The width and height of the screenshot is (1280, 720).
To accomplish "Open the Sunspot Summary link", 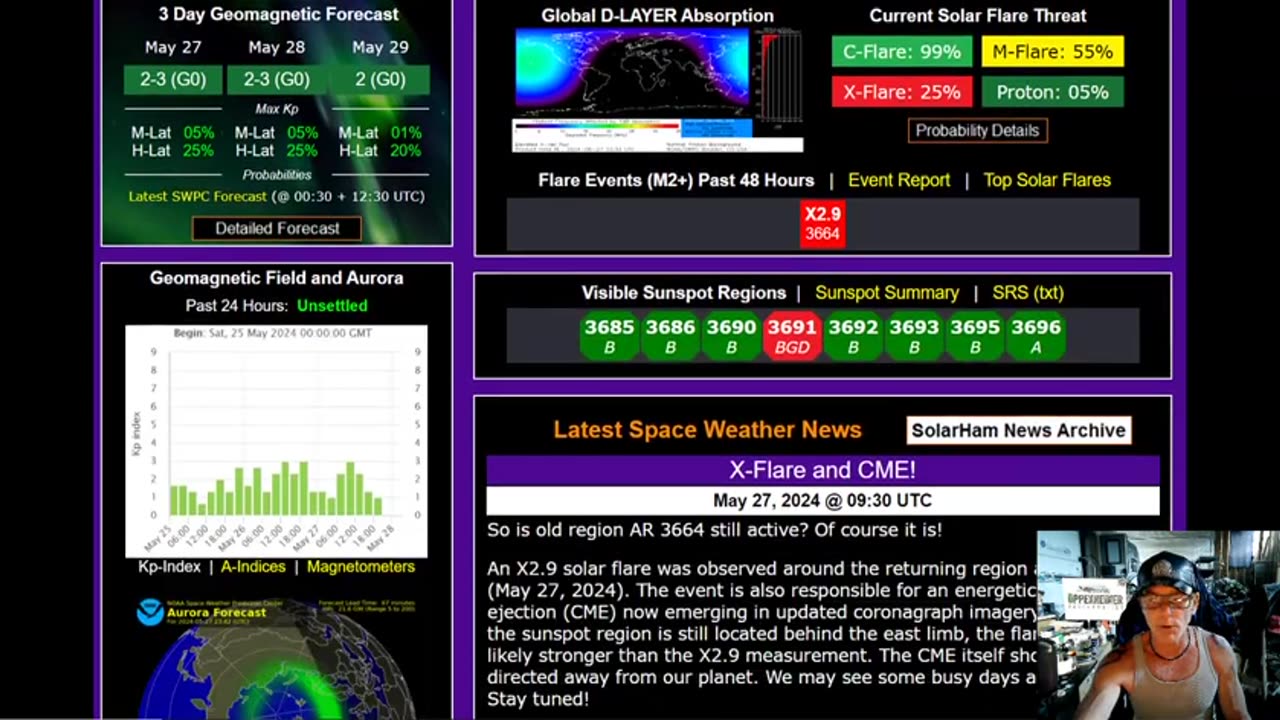I will tap(887, 293).
